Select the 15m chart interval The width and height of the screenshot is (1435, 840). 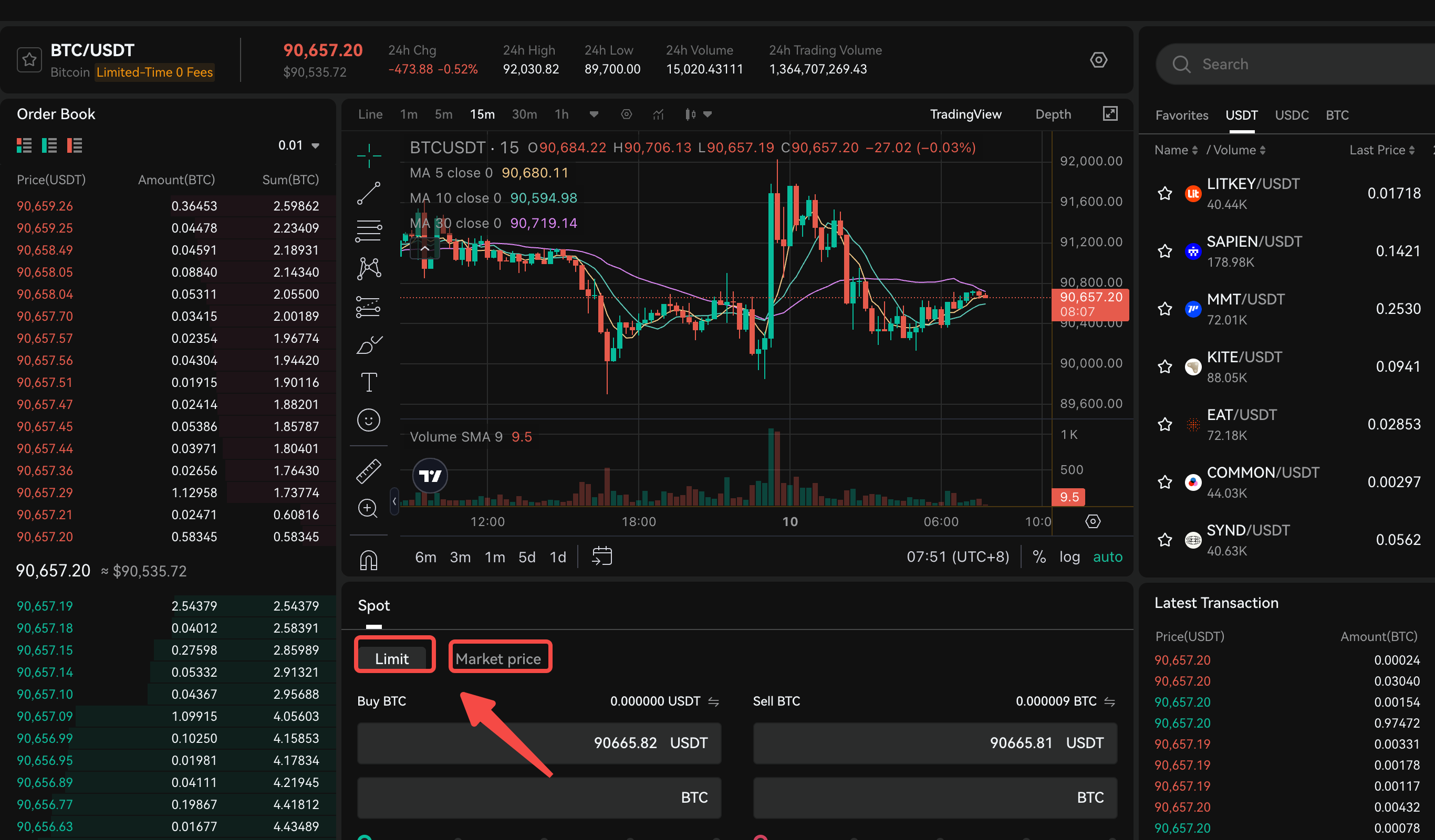(482, 114)
